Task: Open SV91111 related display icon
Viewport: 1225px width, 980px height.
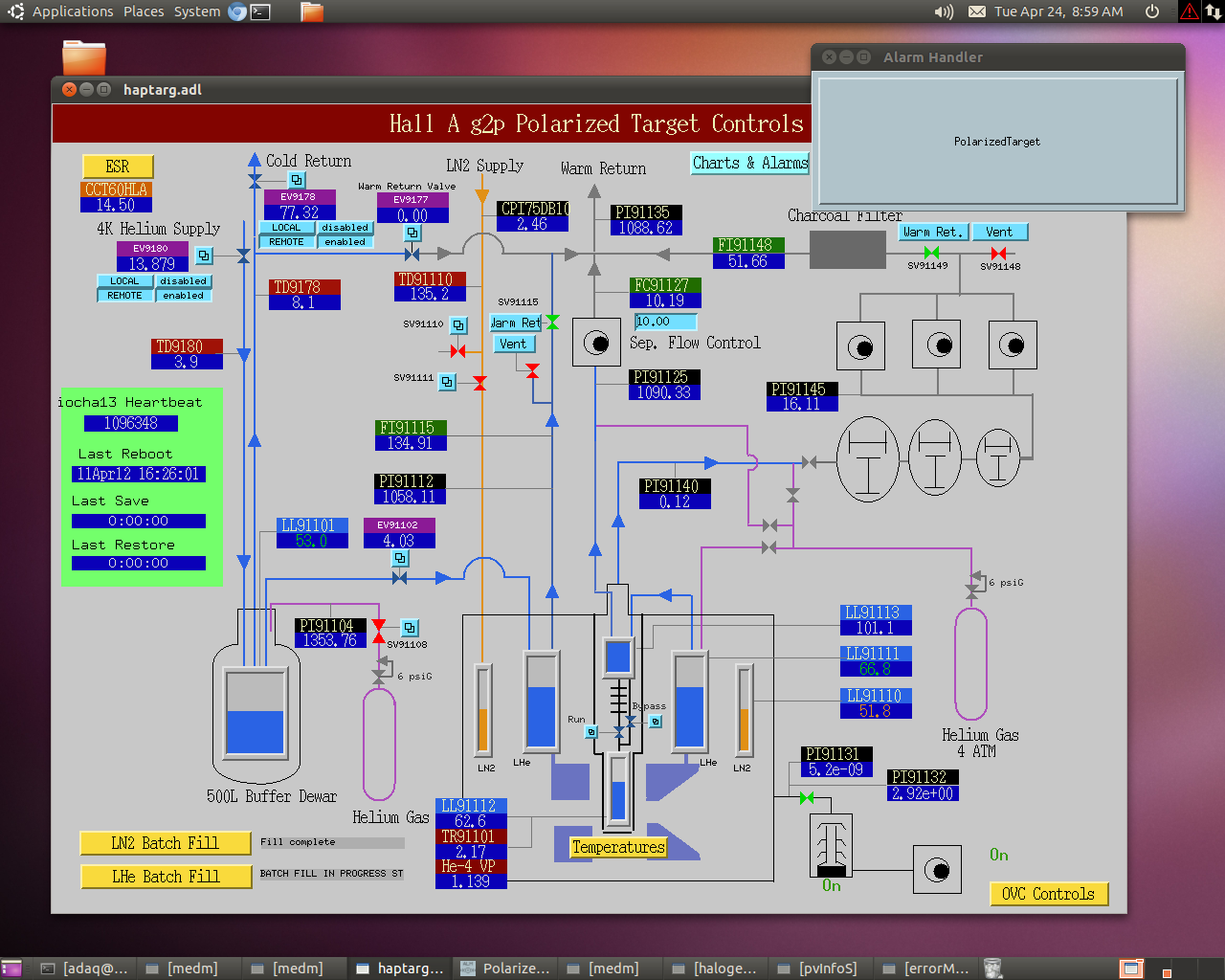Action: (x=447, y=382)
